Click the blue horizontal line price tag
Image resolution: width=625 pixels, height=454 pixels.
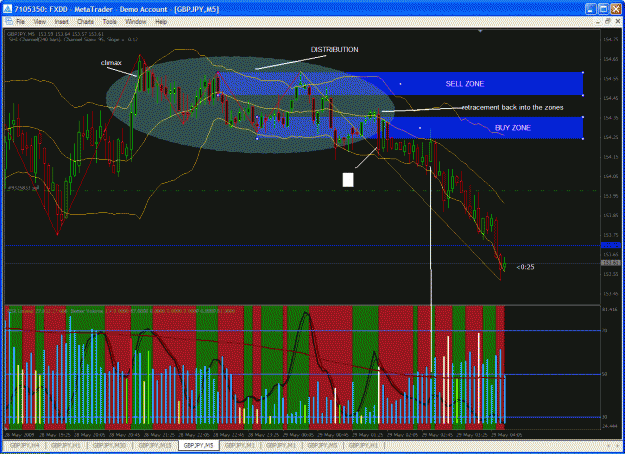pyautogui.click(x=610, y=245)
